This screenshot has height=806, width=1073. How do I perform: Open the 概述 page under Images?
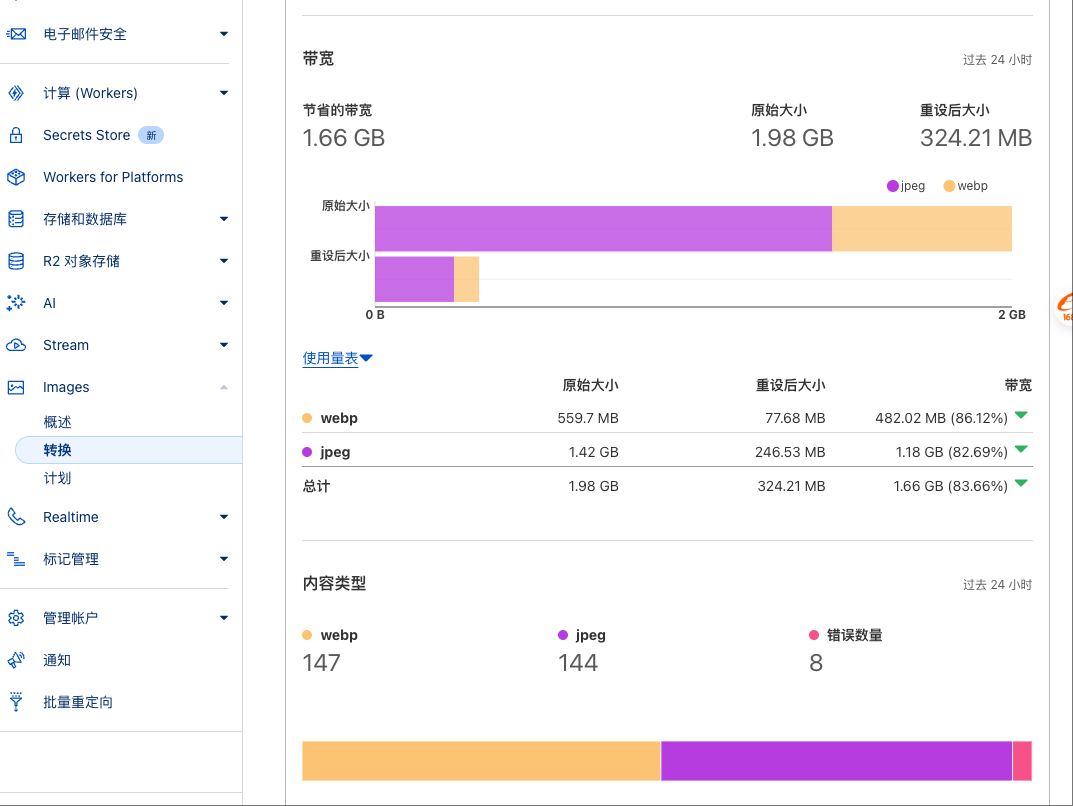[57, 422]
